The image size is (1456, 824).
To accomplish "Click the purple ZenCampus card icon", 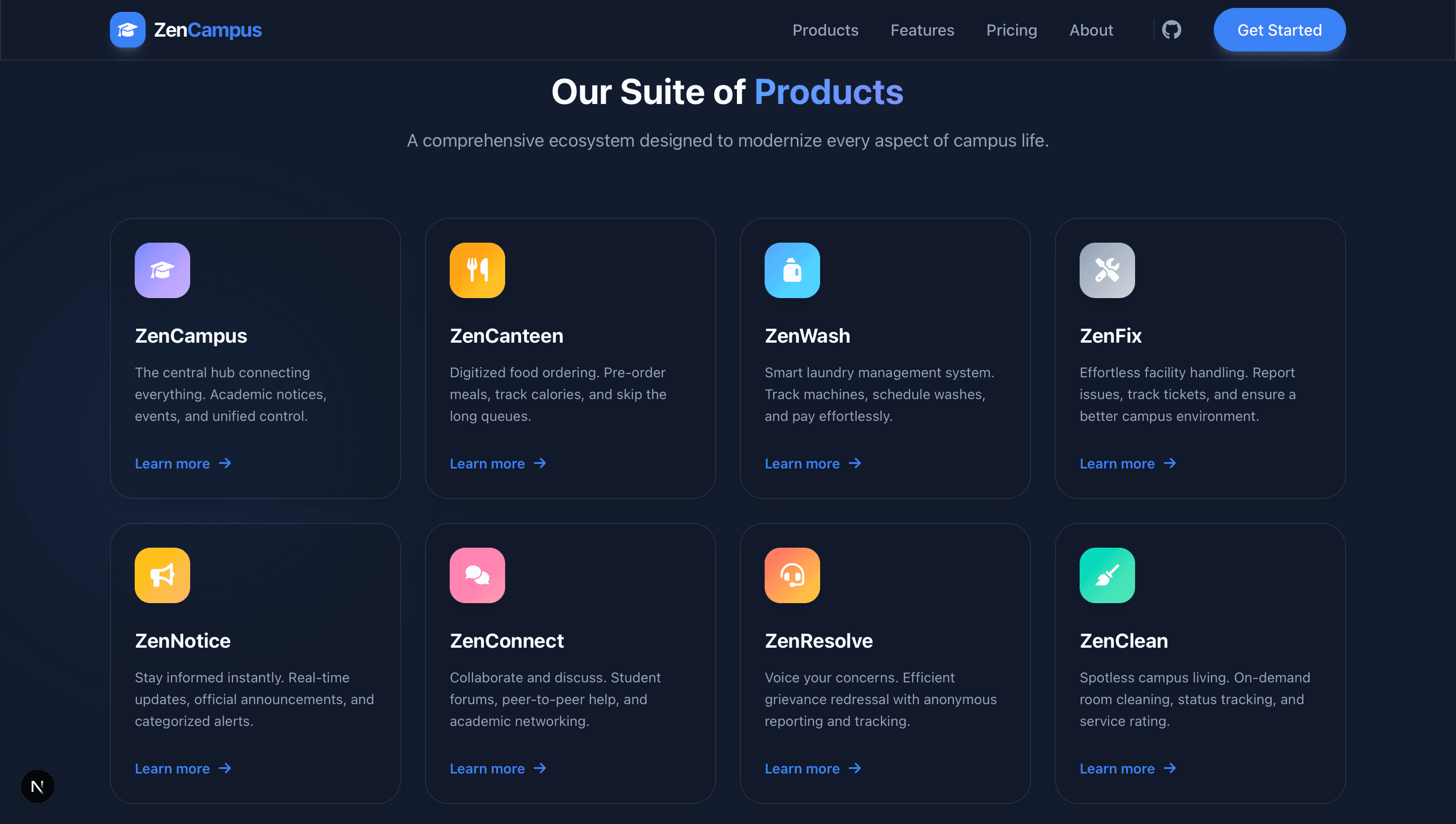I will [162, 270].
